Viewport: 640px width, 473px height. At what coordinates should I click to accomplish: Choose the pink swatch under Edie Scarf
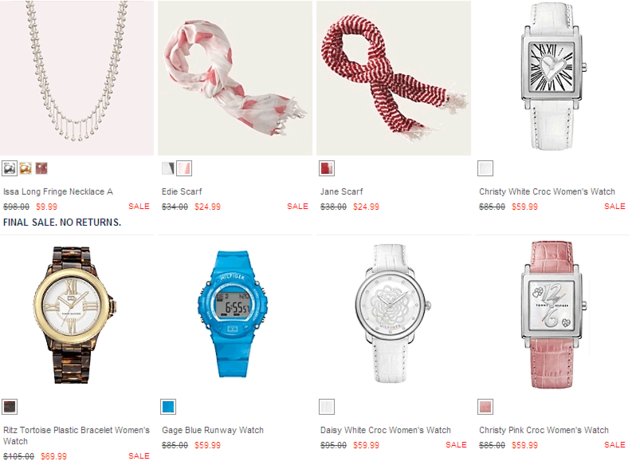(x=184, y=168)
